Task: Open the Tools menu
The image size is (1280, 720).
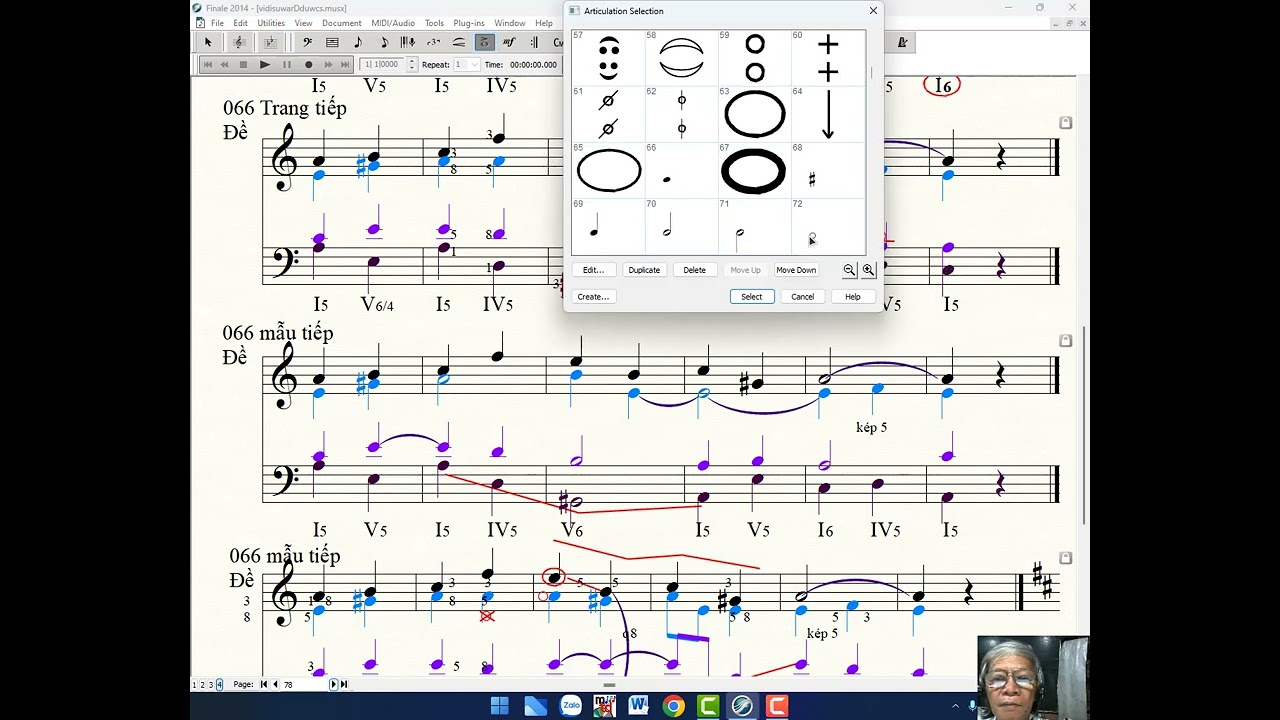Action: tap(434, 23)
